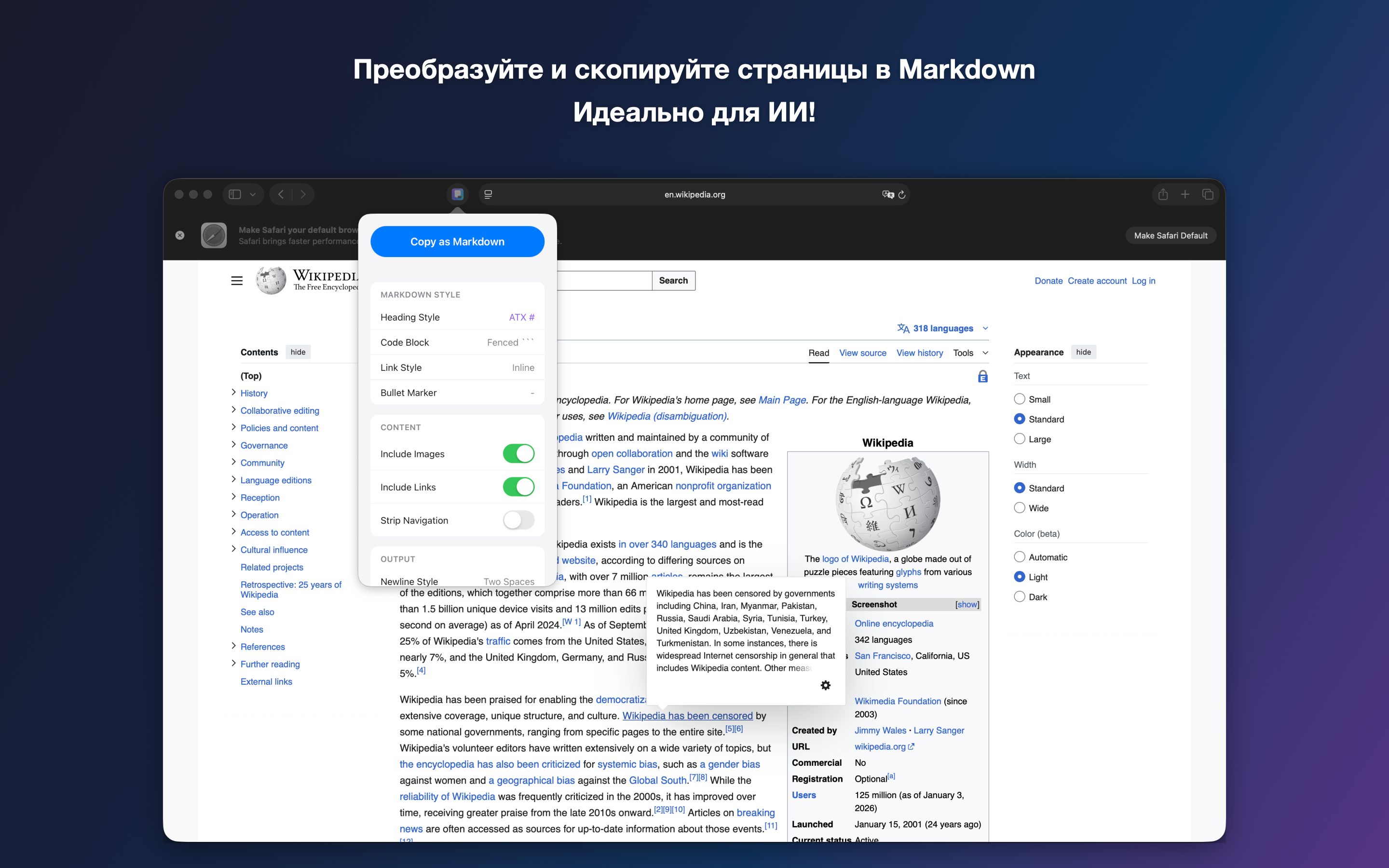
Task: Select the Automatic color radio
Action: [x=1020, y=557]
